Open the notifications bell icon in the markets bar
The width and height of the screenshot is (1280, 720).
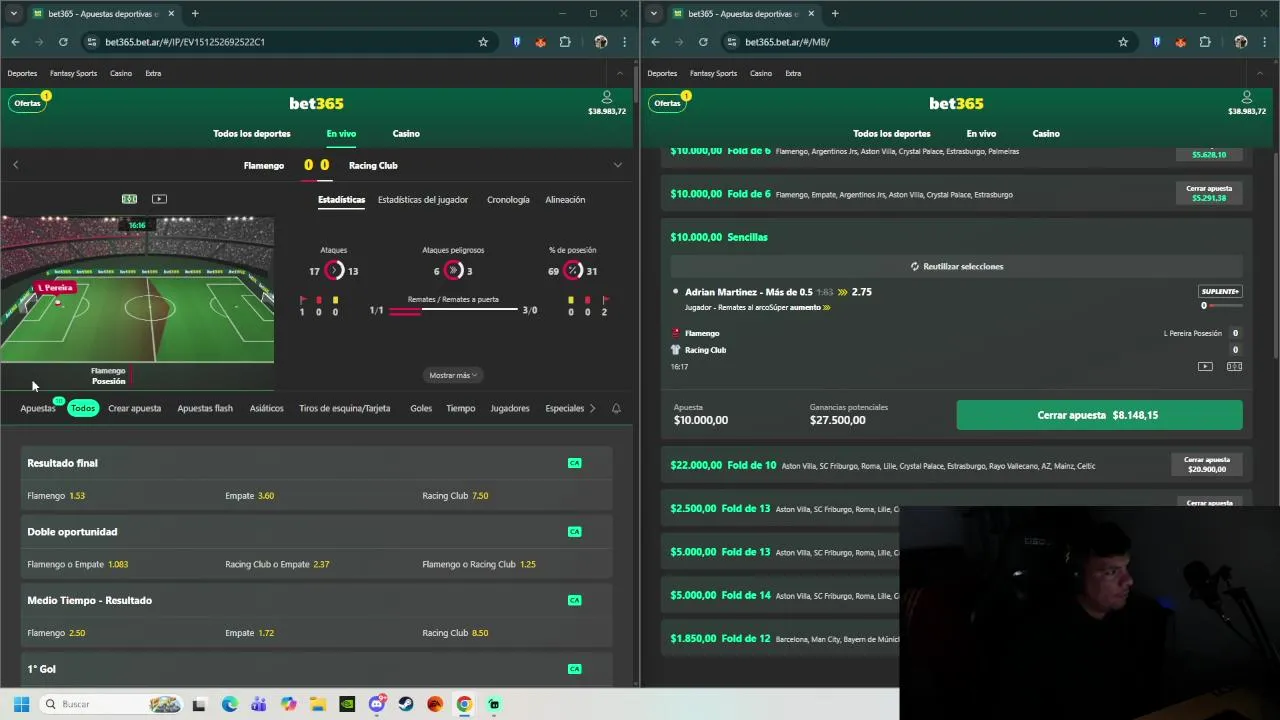pos(616,408)
